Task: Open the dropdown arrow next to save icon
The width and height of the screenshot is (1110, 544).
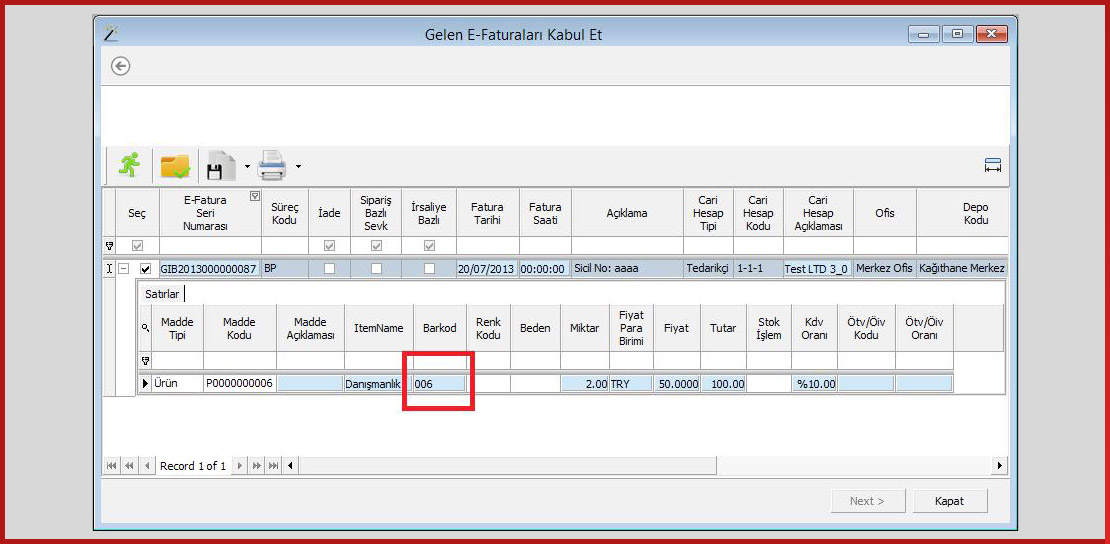Action: pos(247,166)
